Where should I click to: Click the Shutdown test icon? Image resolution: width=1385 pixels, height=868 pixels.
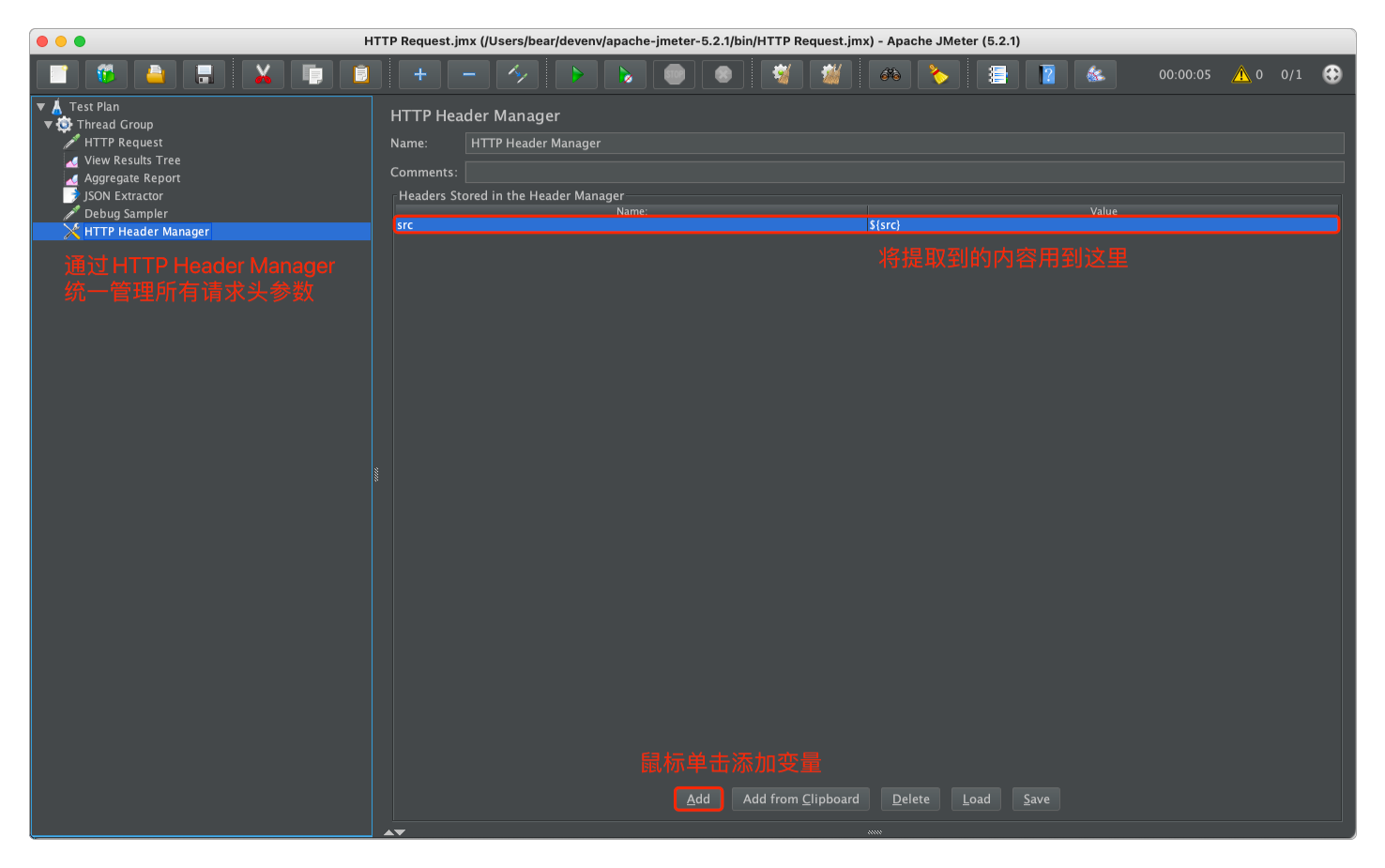click(x=723, y=74)
